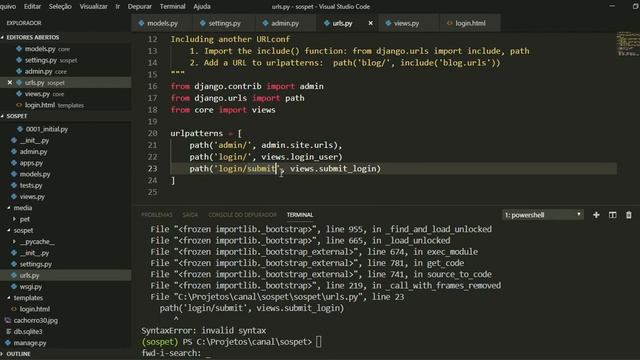
Task: Open login.html templates in open editors
Action: [x=66, y=105]
